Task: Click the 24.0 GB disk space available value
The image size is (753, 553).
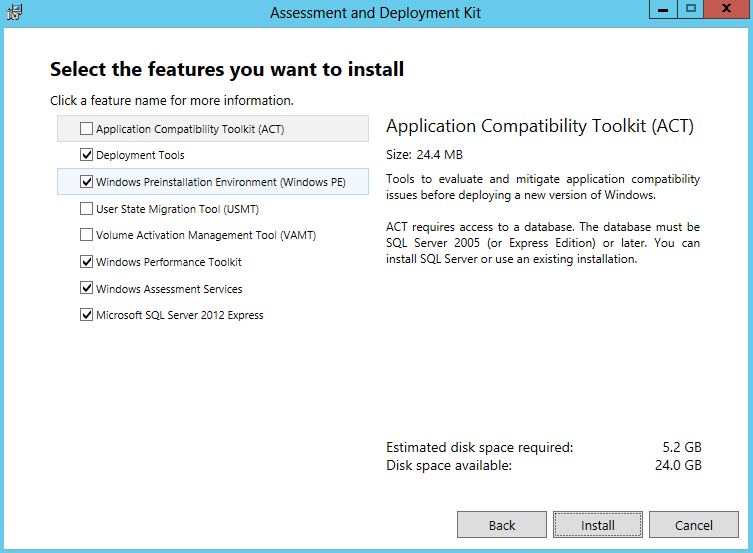Action: [x=678, y=465]
